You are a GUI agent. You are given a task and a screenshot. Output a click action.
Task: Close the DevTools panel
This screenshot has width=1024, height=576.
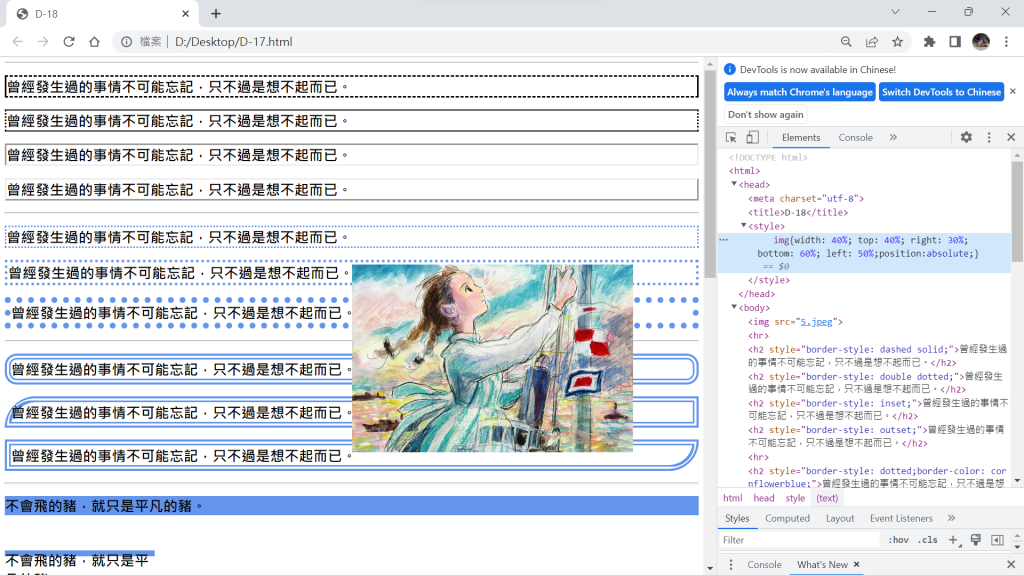pos(1011,137)
